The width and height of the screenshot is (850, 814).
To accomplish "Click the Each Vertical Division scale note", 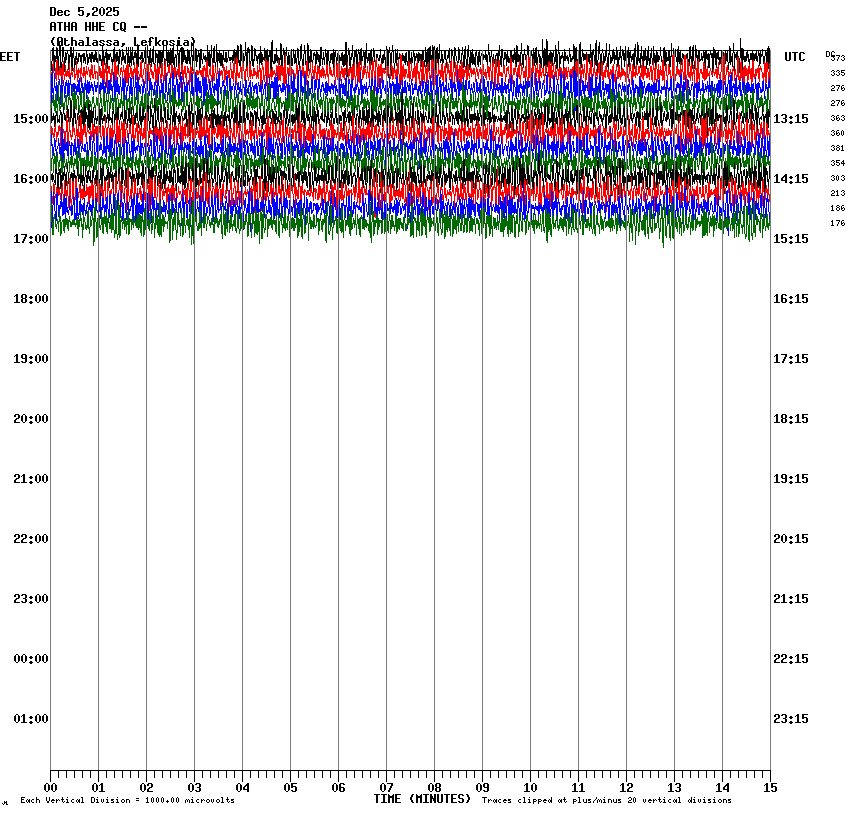I will [x=127, y=801].
